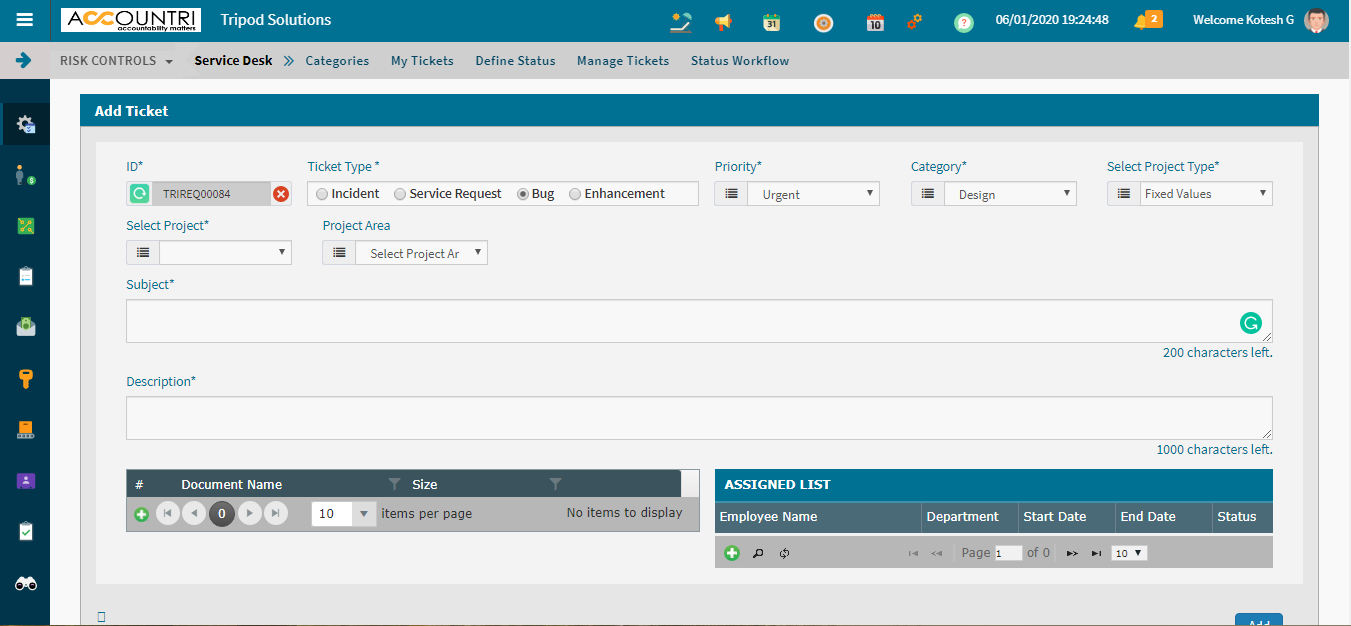Click the Service Desk breadcrumb

(233, 61)
